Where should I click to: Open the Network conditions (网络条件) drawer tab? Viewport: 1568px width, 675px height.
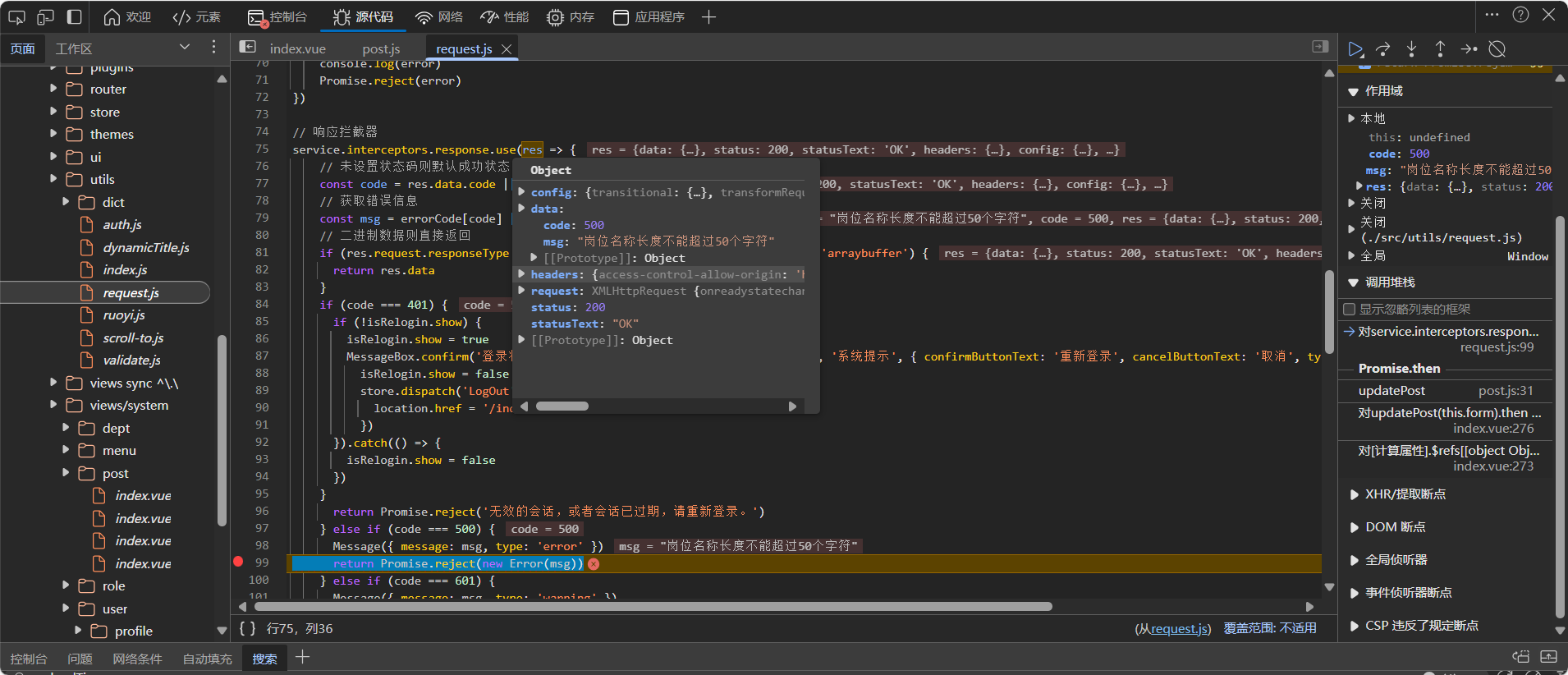point(137,659)
